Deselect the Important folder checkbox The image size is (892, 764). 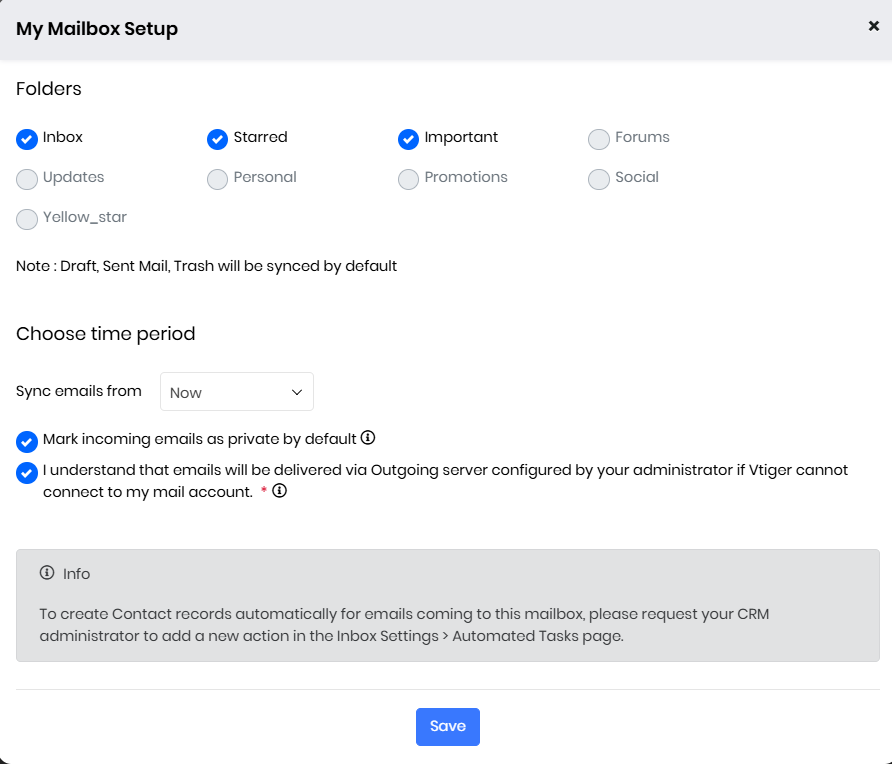[x=408, y=139]
